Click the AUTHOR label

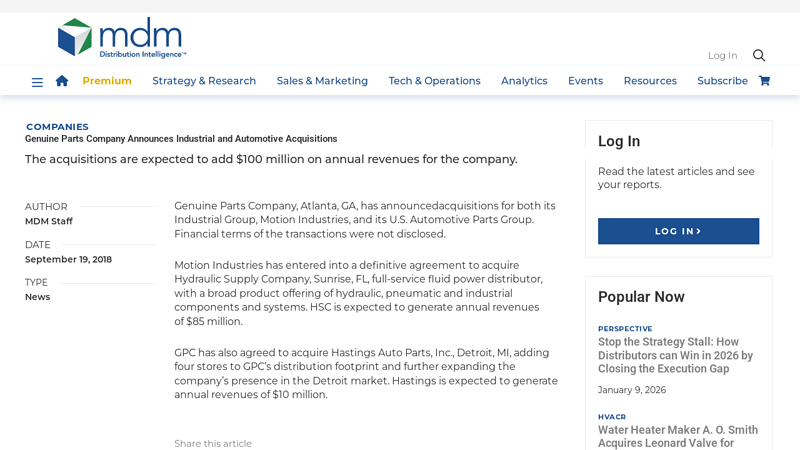(46, 207)
